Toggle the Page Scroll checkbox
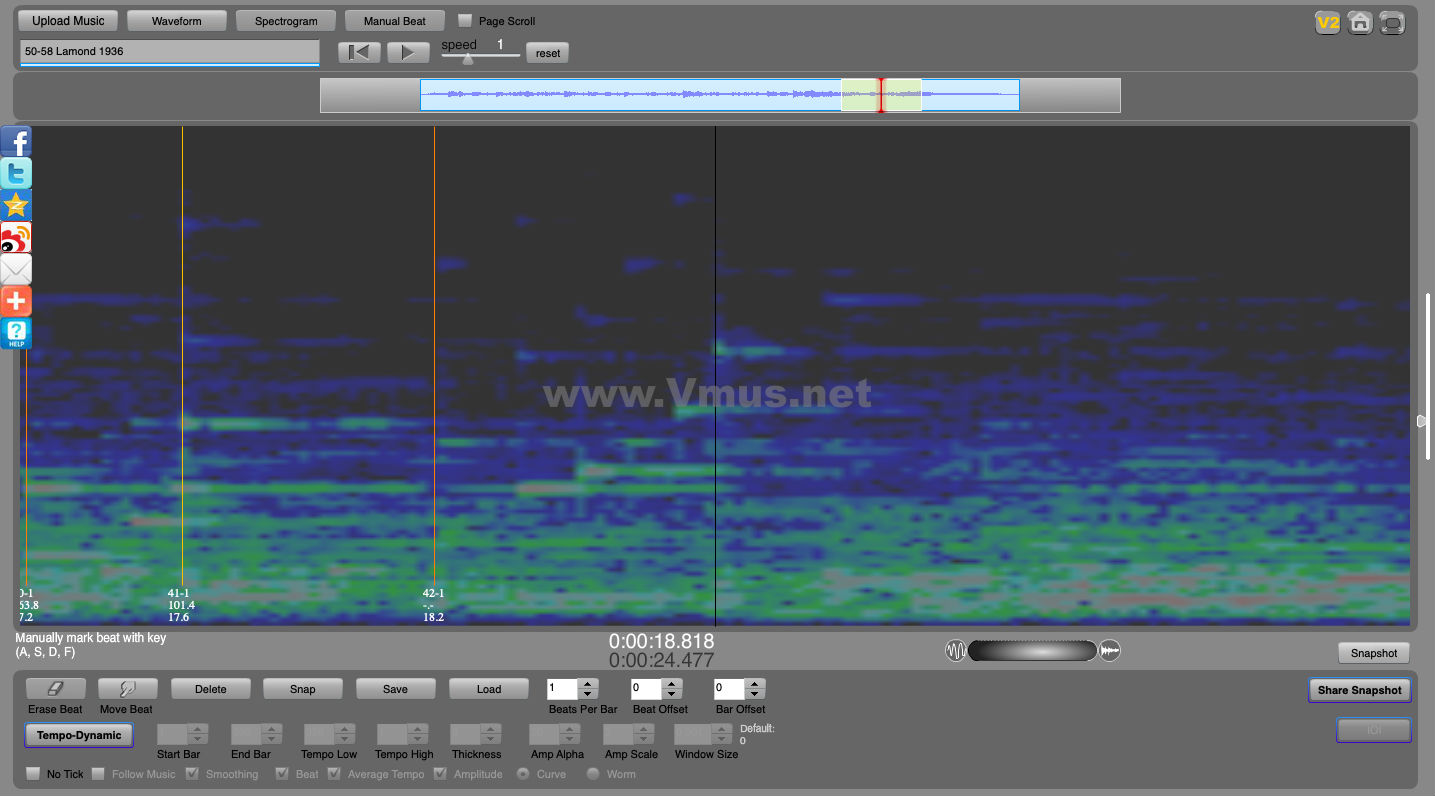 (x=465, y=20)
